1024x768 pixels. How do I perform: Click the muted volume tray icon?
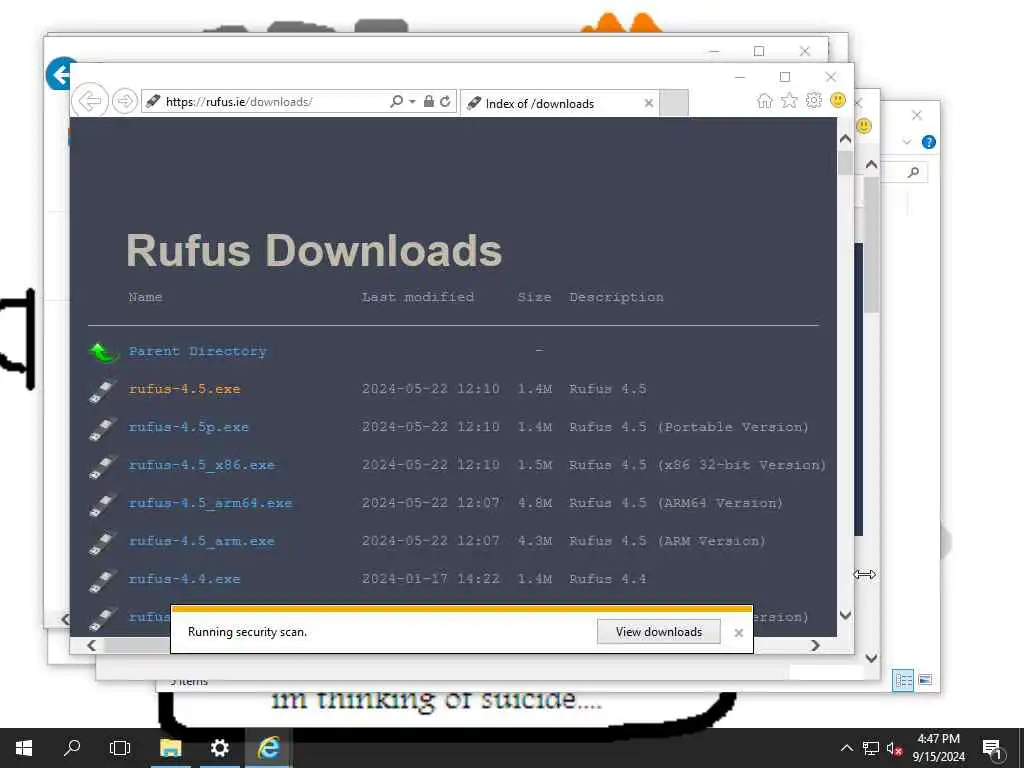[895, 748]
